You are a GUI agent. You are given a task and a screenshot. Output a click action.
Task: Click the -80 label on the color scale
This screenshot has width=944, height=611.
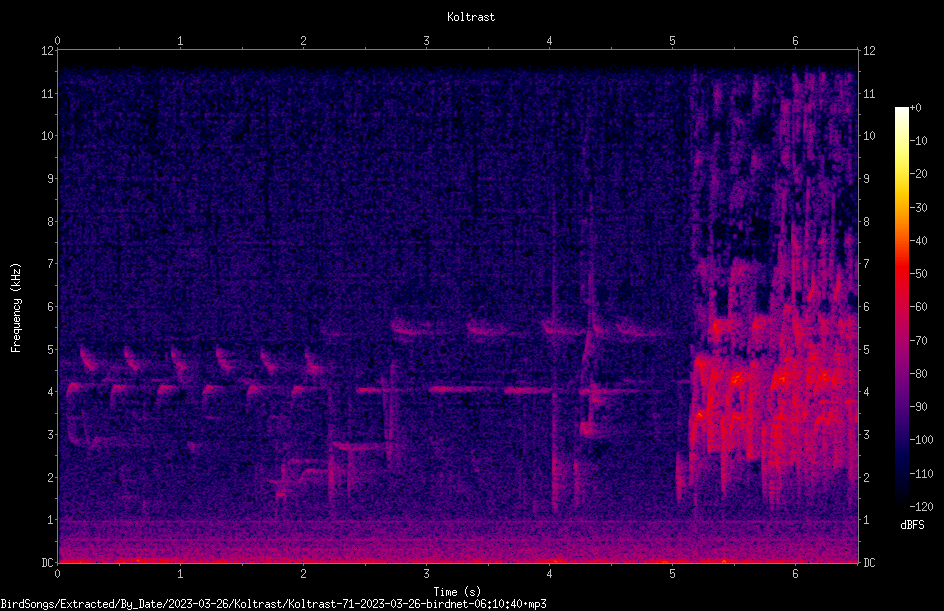918,374
